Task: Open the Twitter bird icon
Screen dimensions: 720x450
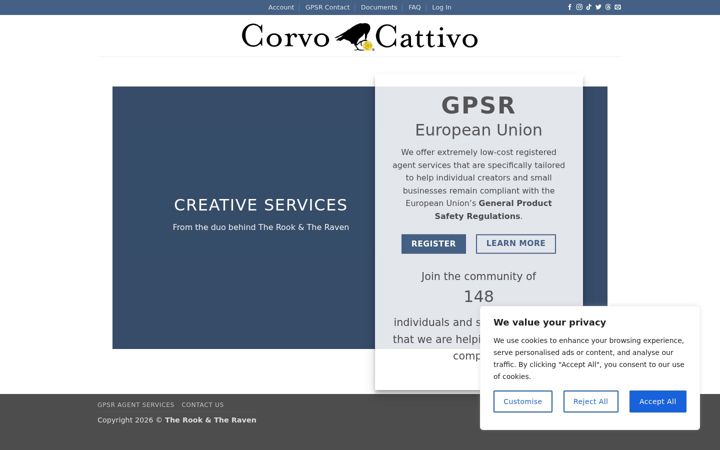Action: click(598, 7)
